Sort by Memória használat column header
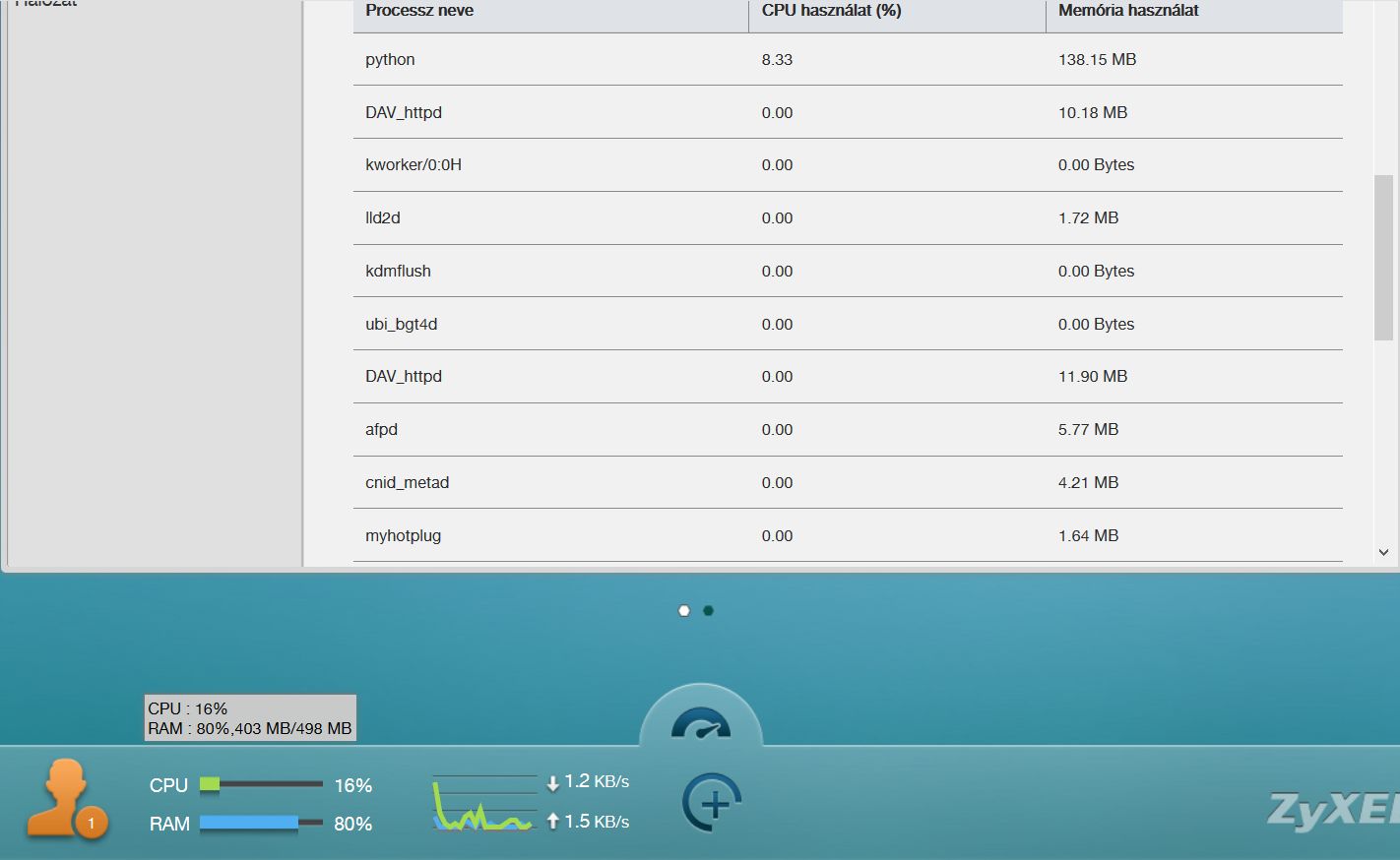The width and height of the screenshot is (1400, 860). point(1194,16)
